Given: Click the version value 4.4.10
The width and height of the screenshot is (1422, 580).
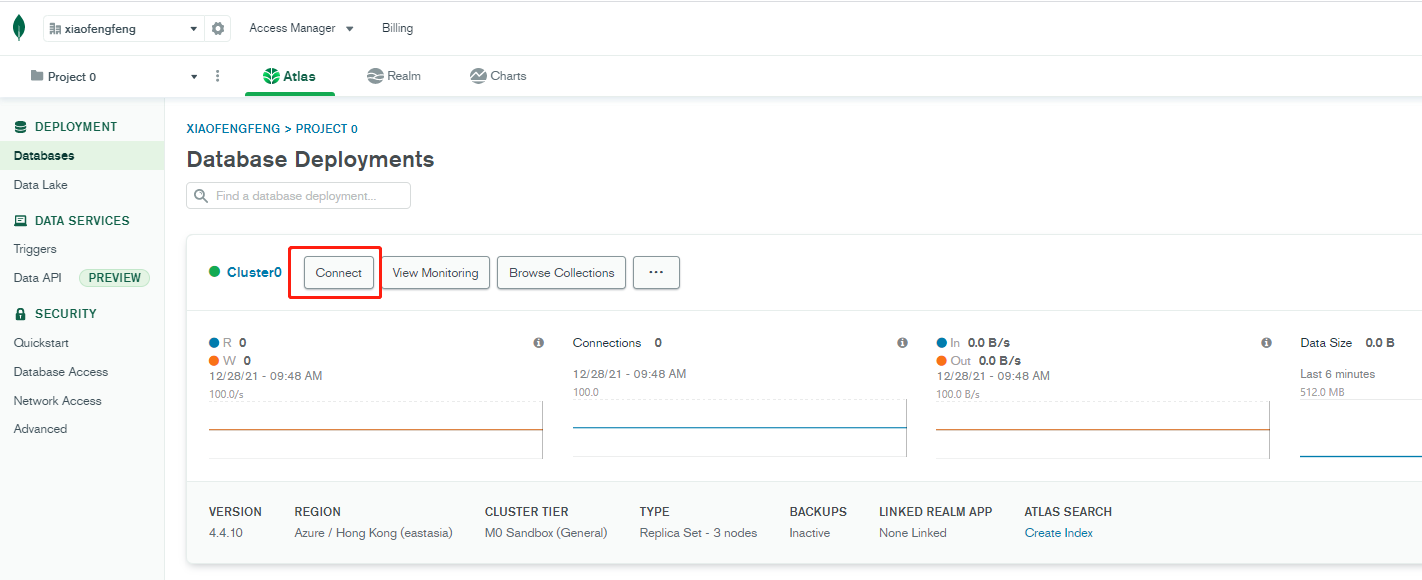Looking at the screenshot, I should (x=226, y=533).
